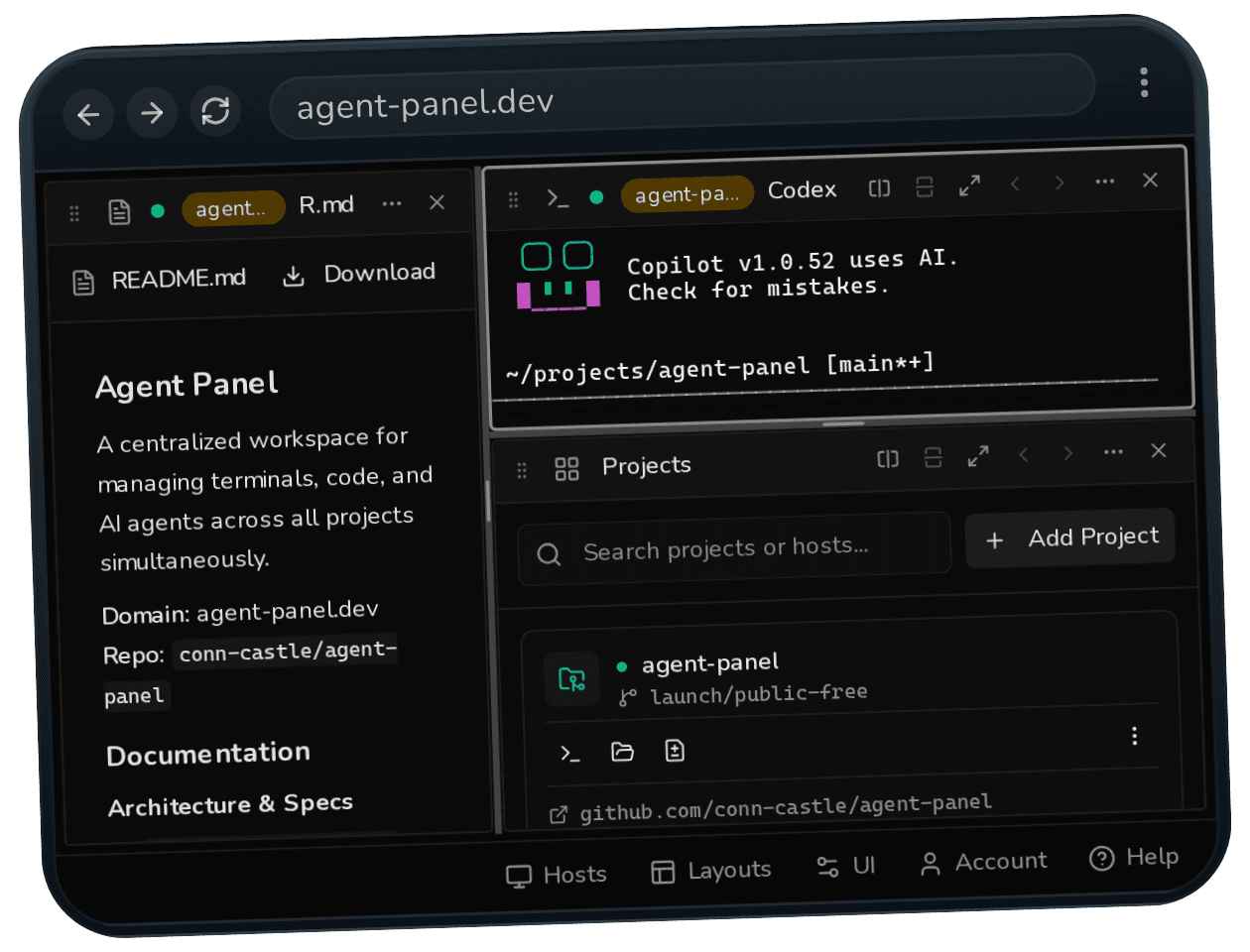Focus the Search projects or hosts field
The height and width of the screenshot is (952, 1250).
point(734,548)
